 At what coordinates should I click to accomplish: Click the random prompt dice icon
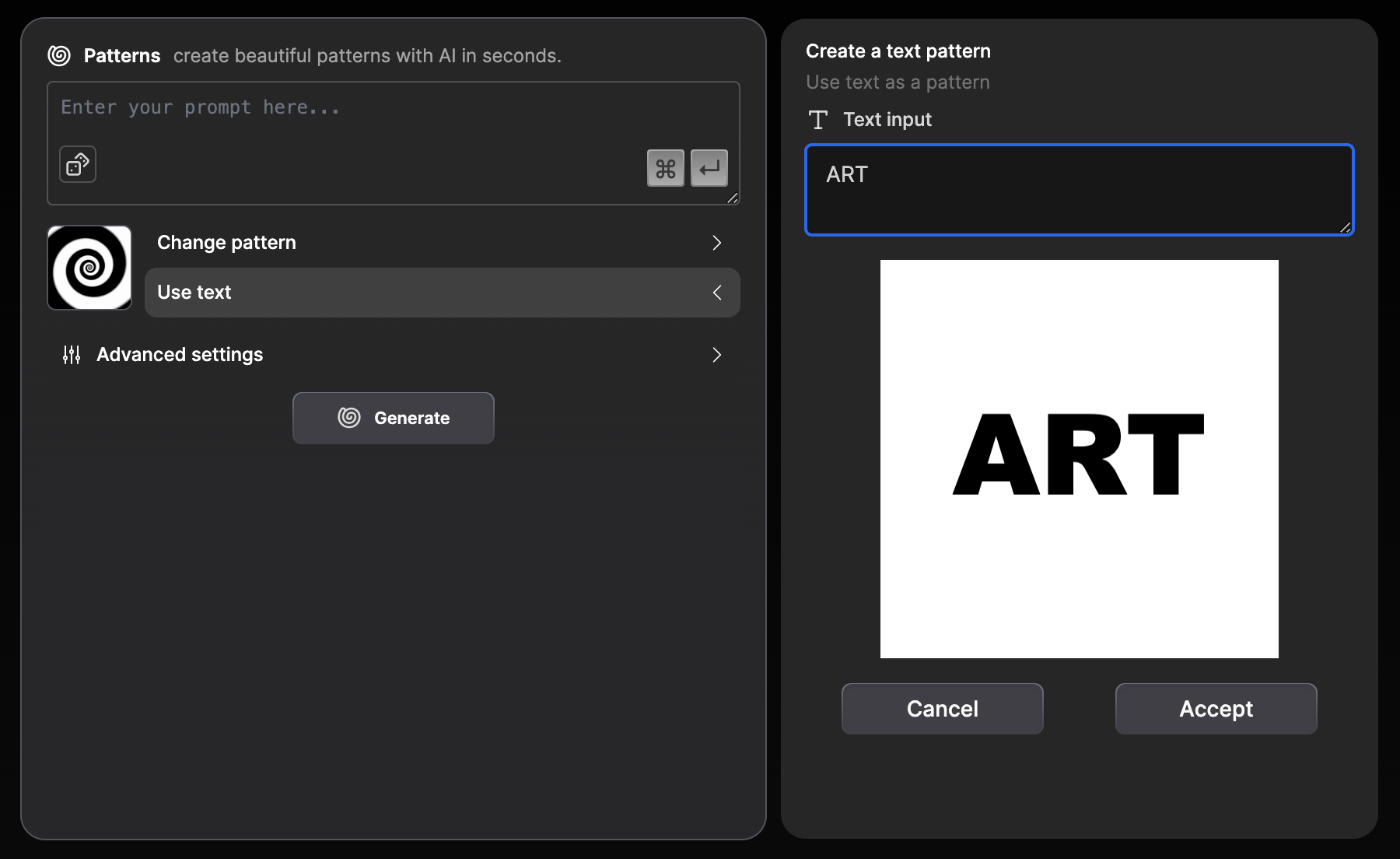[x=78, y=164]
